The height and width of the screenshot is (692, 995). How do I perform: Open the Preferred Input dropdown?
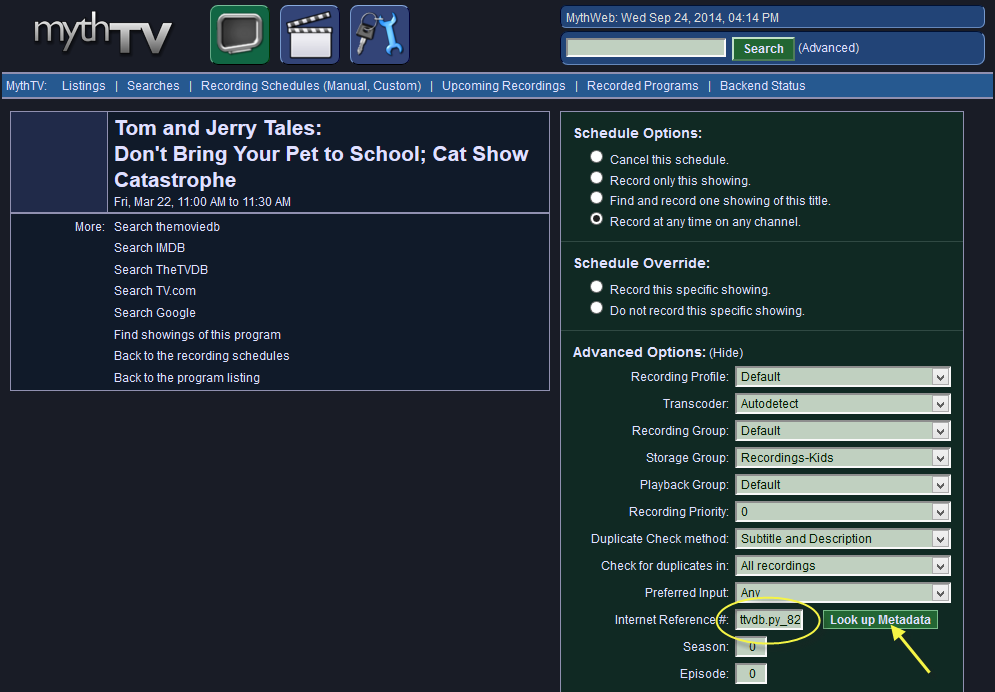[x=843, y=592]
